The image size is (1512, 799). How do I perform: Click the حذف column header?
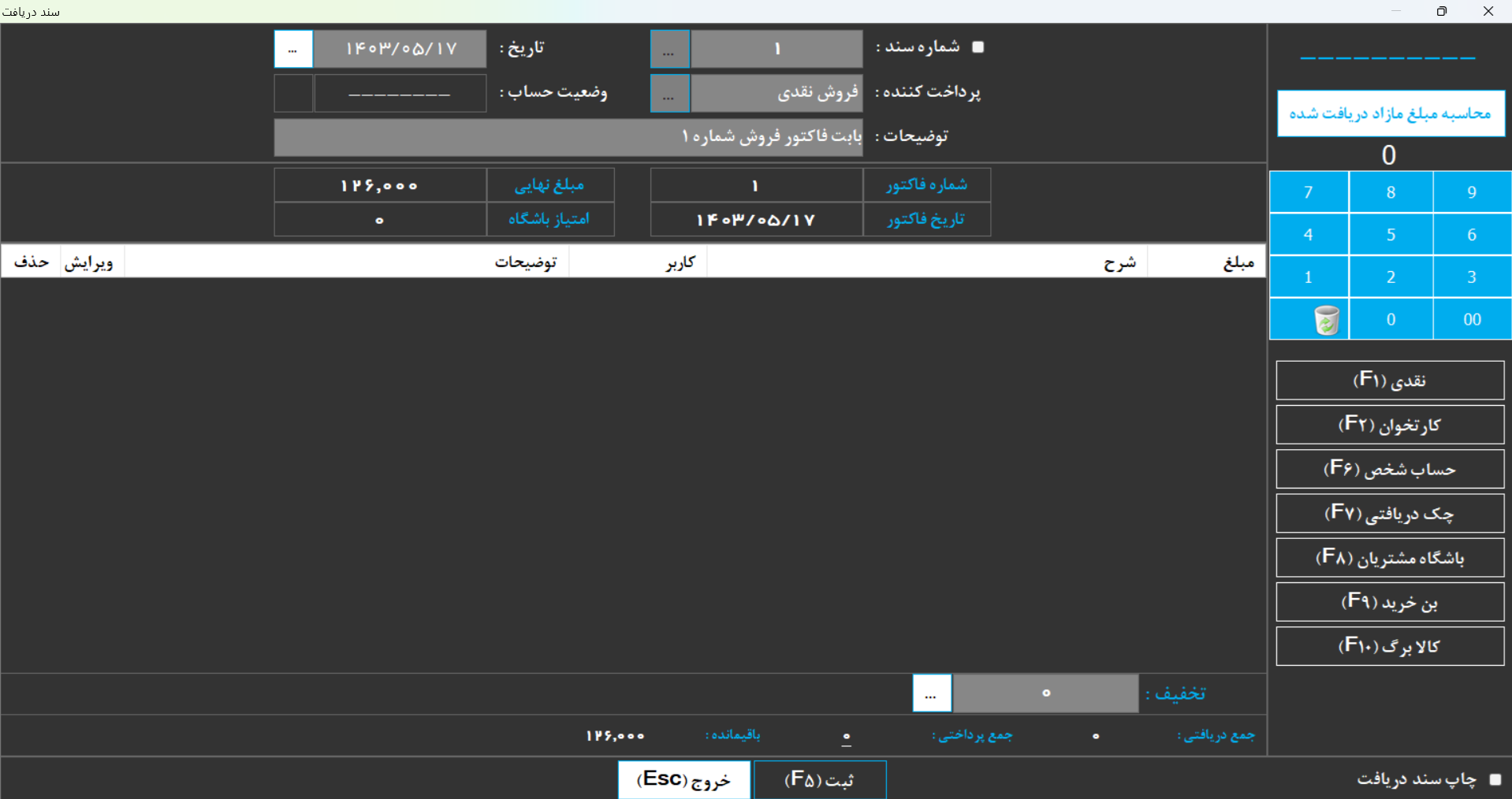point(32,262)
